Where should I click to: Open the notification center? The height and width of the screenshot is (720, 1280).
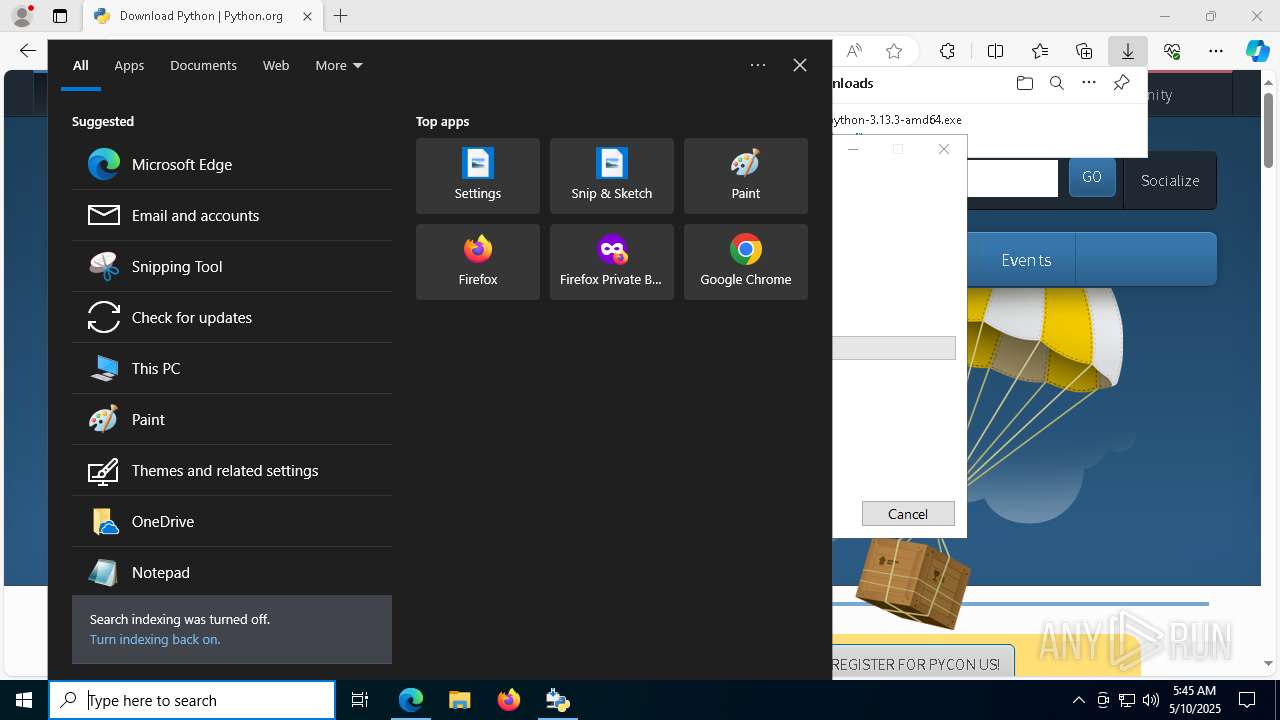[1247, 700]
